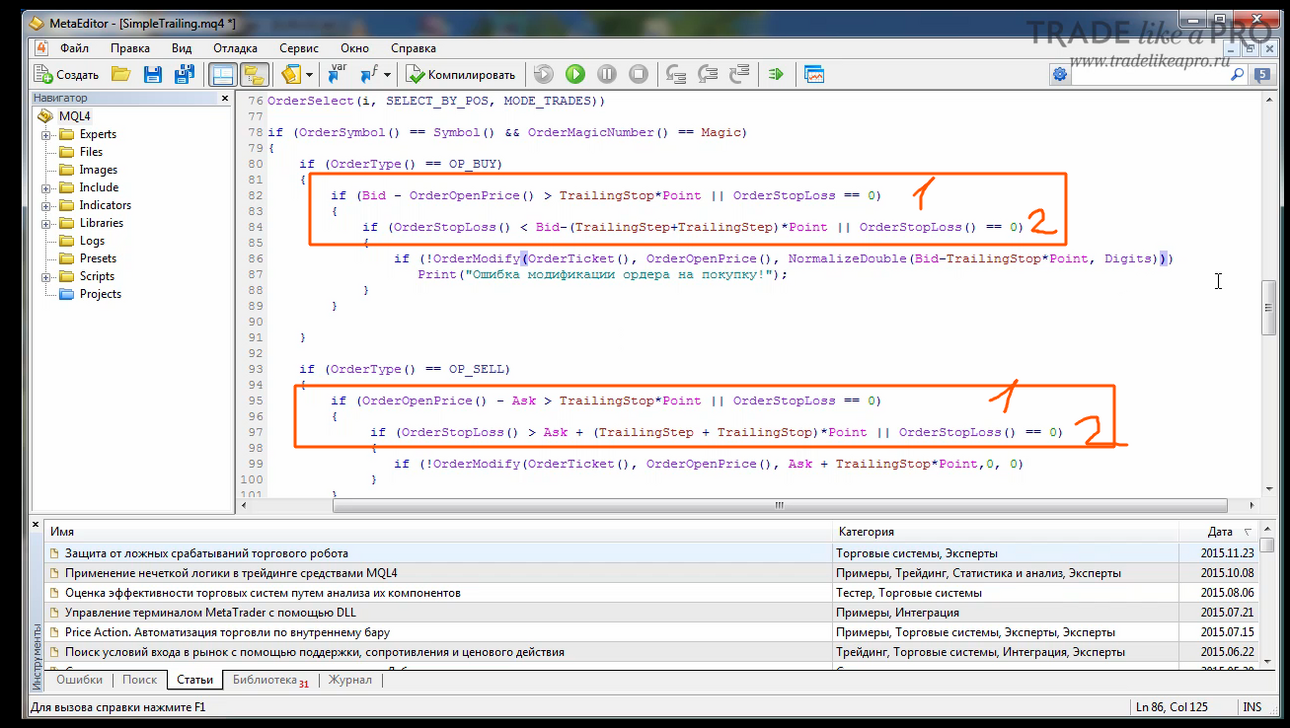
Task: Click the Компилировать compile button
Action: point(461,74)
